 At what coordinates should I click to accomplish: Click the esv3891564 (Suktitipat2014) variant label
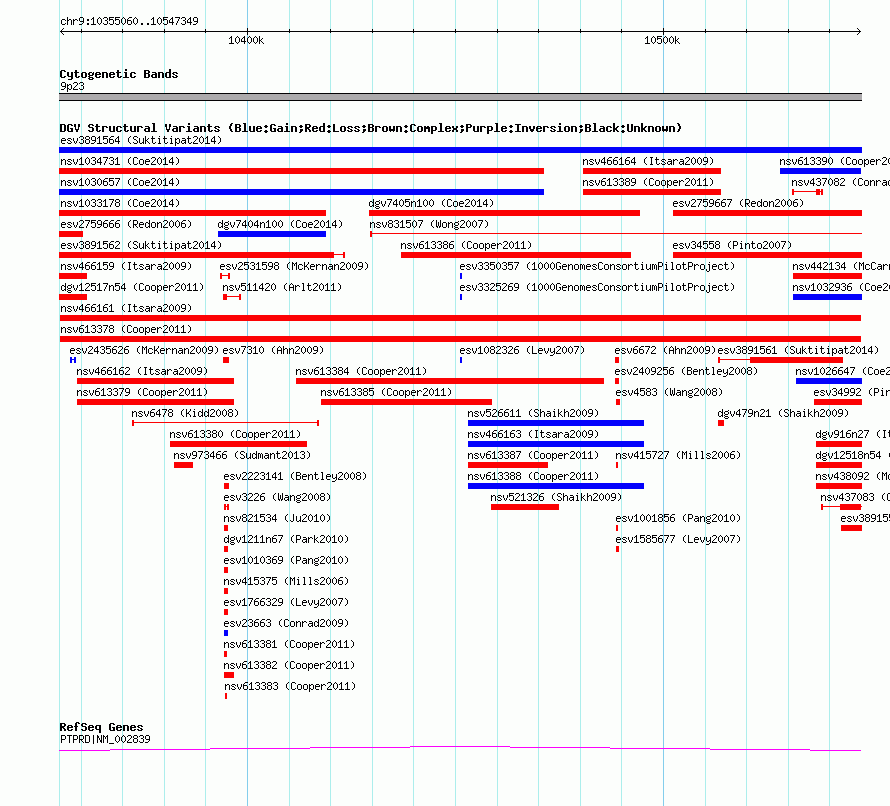141,140
